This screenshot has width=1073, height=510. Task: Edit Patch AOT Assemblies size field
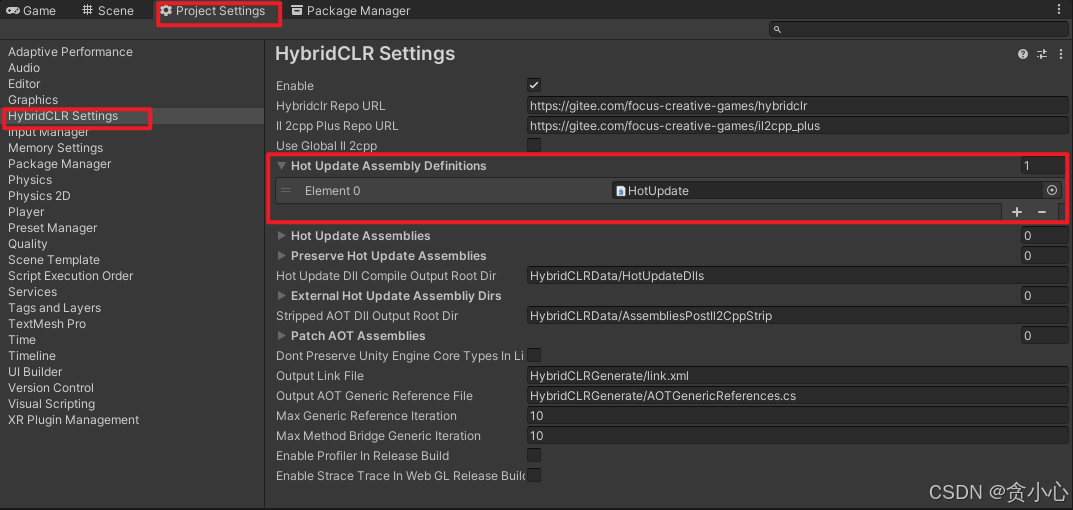(x=1044, y=335)
